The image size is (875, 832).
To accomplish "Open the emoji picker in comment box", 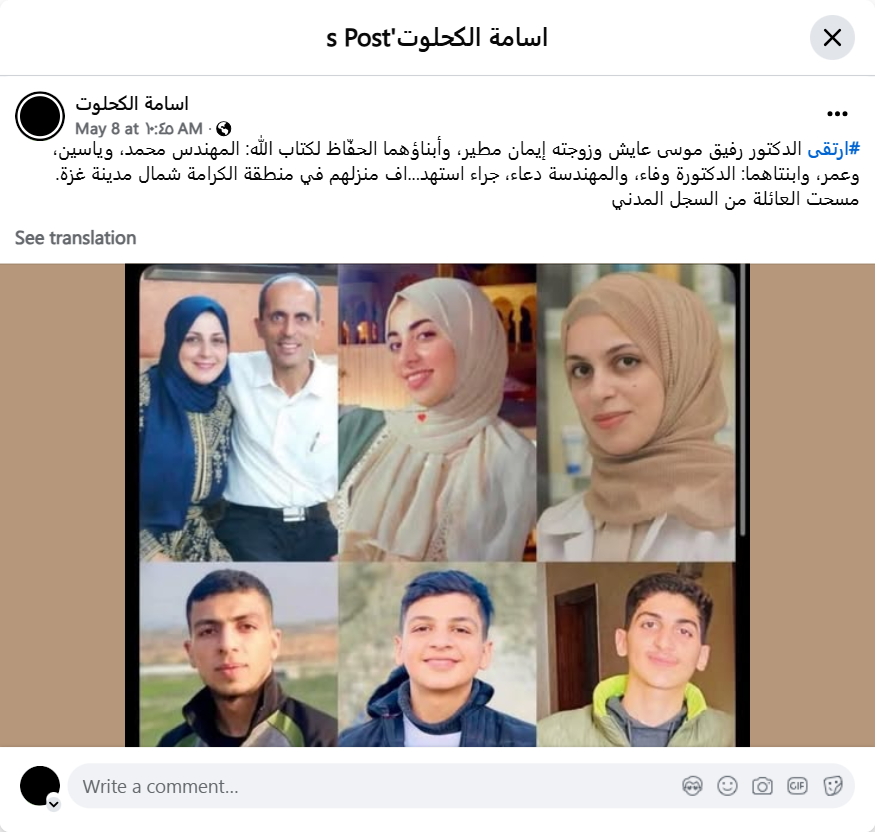I will coord(727,786).
